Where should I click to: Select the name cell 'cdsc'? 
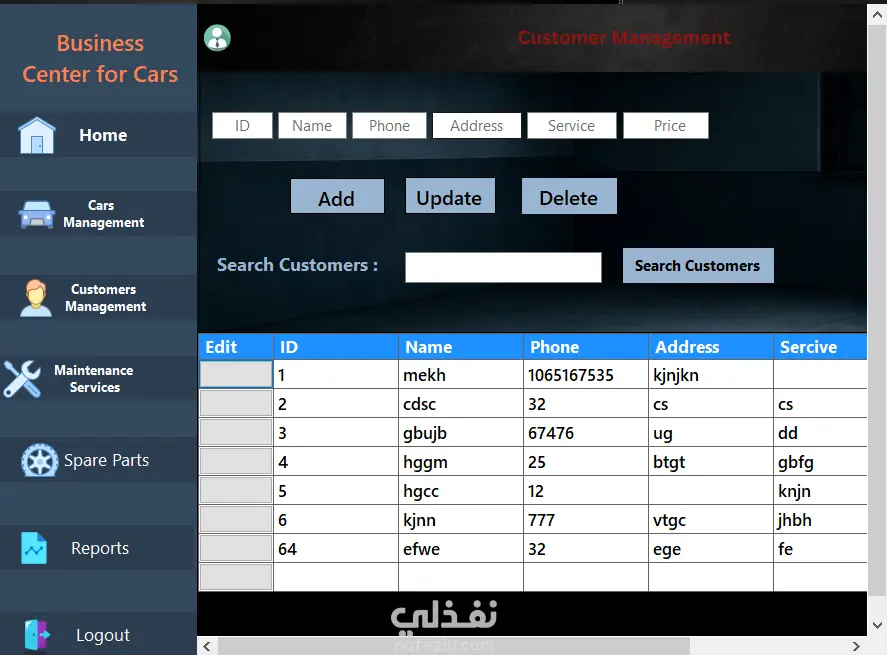click(461, 403)
